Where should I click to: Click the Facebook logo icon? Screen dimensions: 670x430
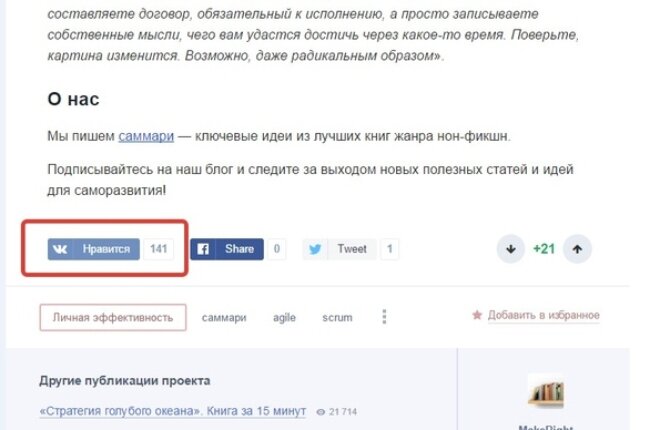click(203, 249)
